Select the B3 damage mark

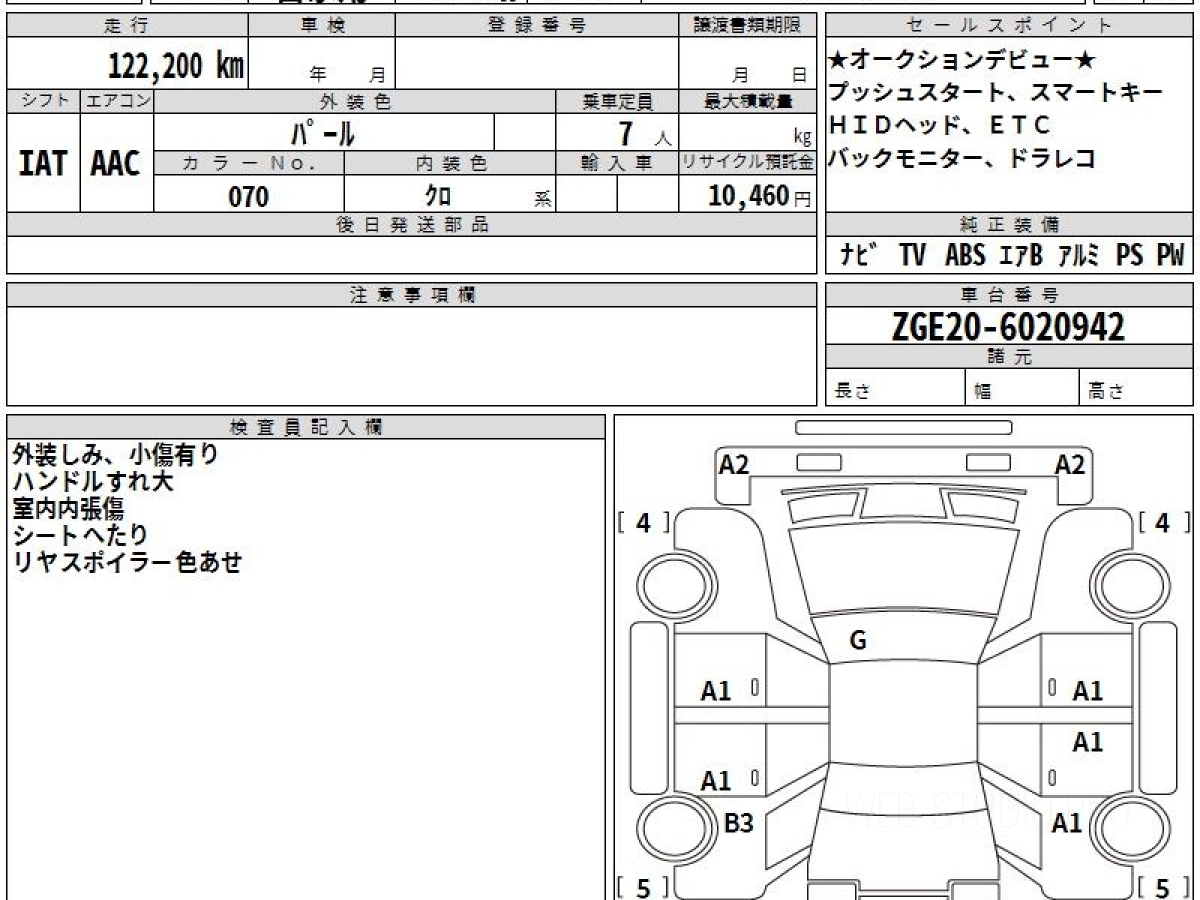(x=738, y=824)
